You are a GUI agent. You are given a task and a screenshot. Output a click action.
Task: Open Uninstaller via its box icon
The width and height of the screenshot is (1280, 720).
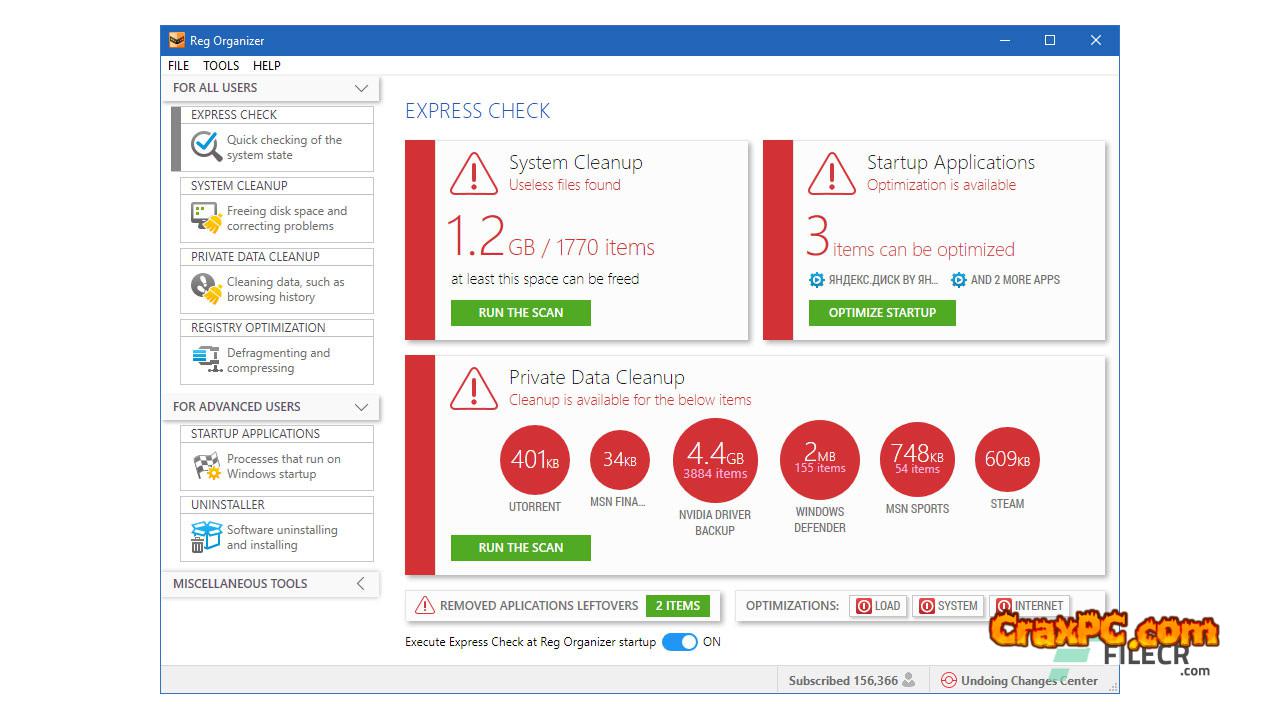(206, 537)
